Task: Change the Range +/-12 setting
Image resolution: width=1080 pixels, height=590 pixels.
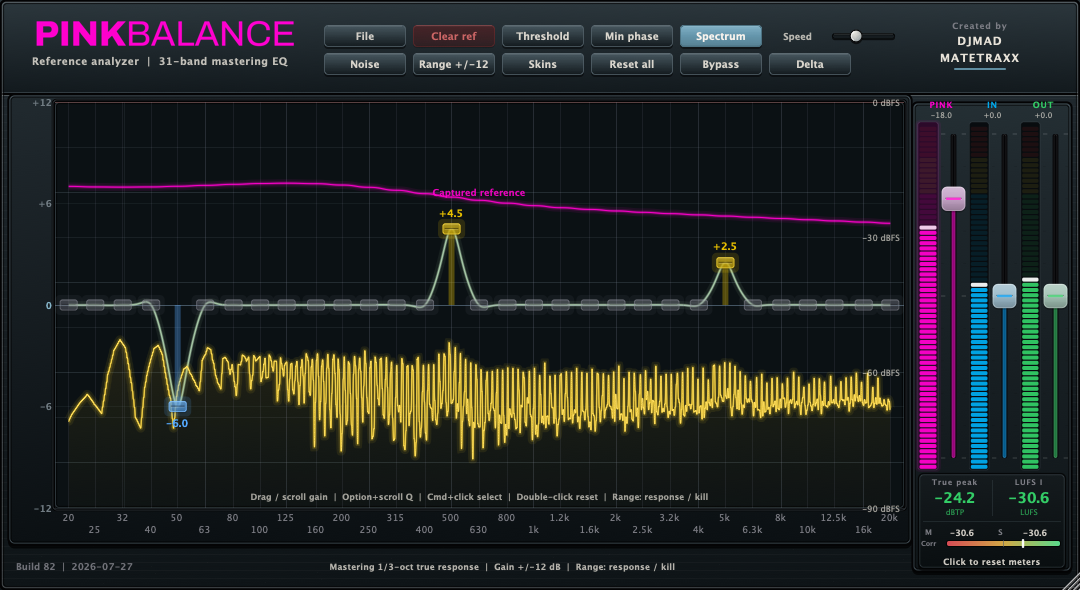Action: (453, 64)
